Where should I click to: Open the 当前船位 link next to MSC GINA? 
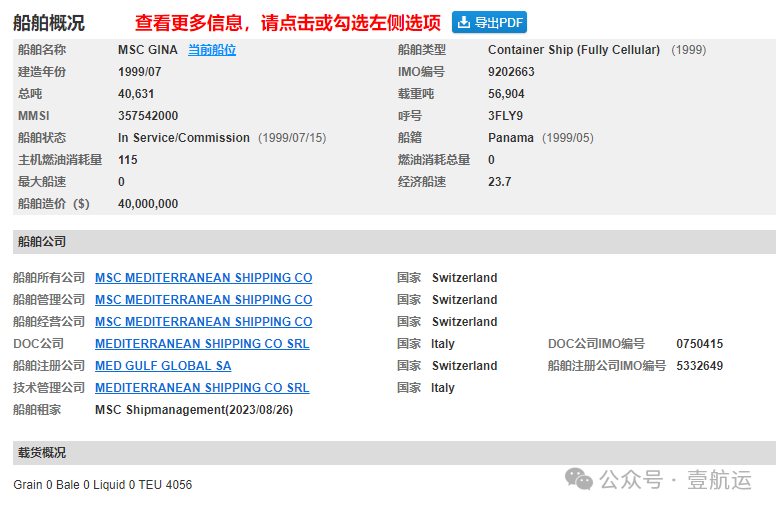coord(212,50)
